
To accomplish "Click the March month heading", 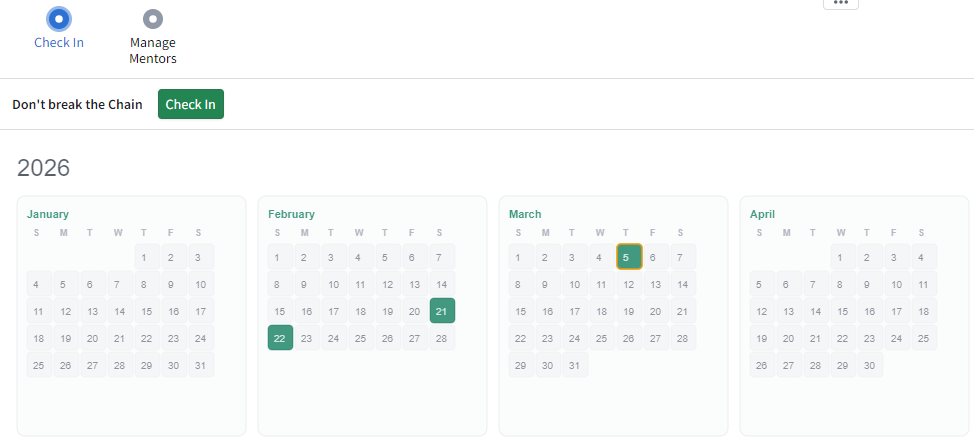I will tap(525, 214).
